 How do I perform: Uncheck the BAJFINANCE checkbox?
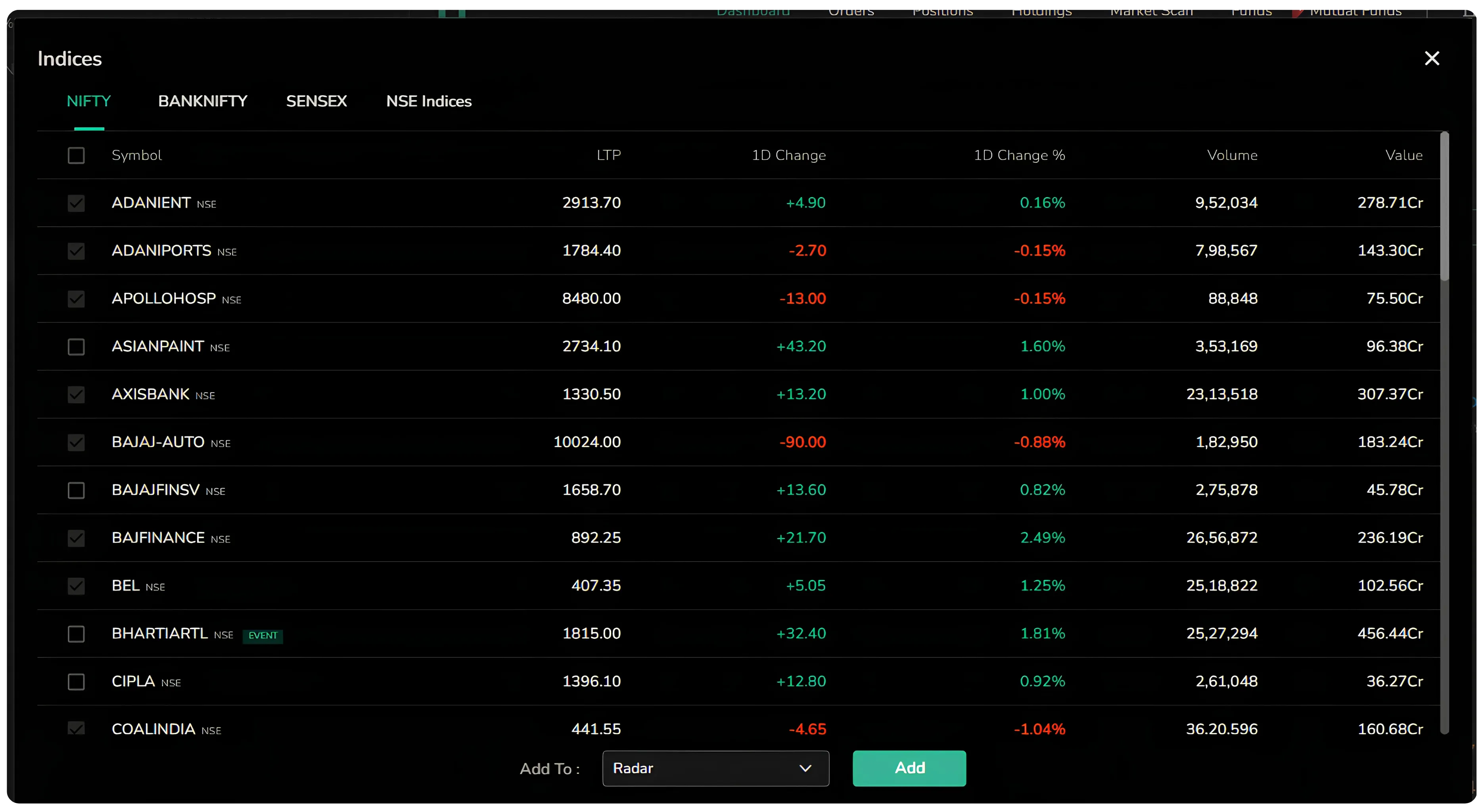click(76, 538)
